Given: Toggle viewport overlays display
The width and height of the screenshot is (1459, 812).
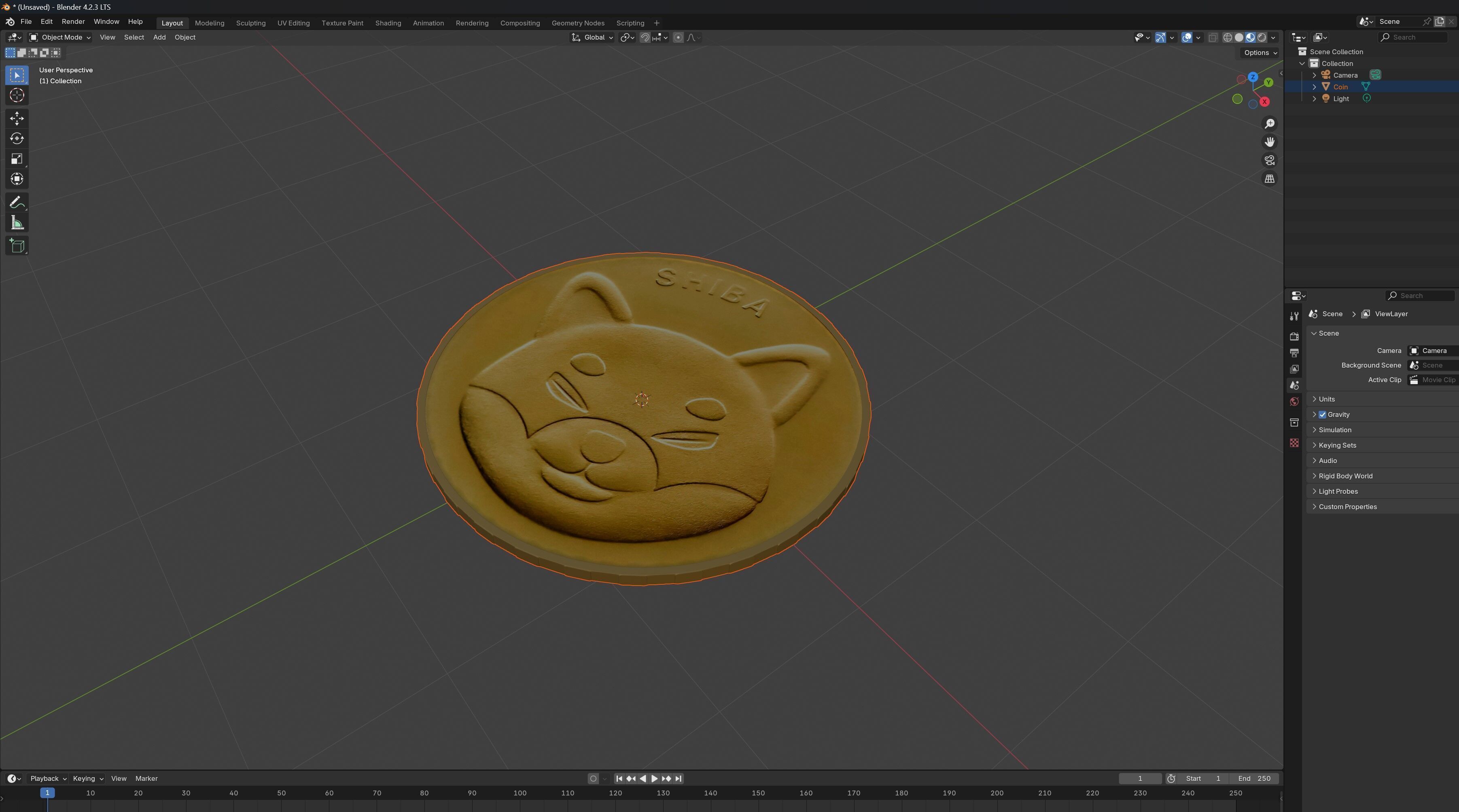Looking at the screenshot, I should pyautogui.click(x=1187, y=37).
